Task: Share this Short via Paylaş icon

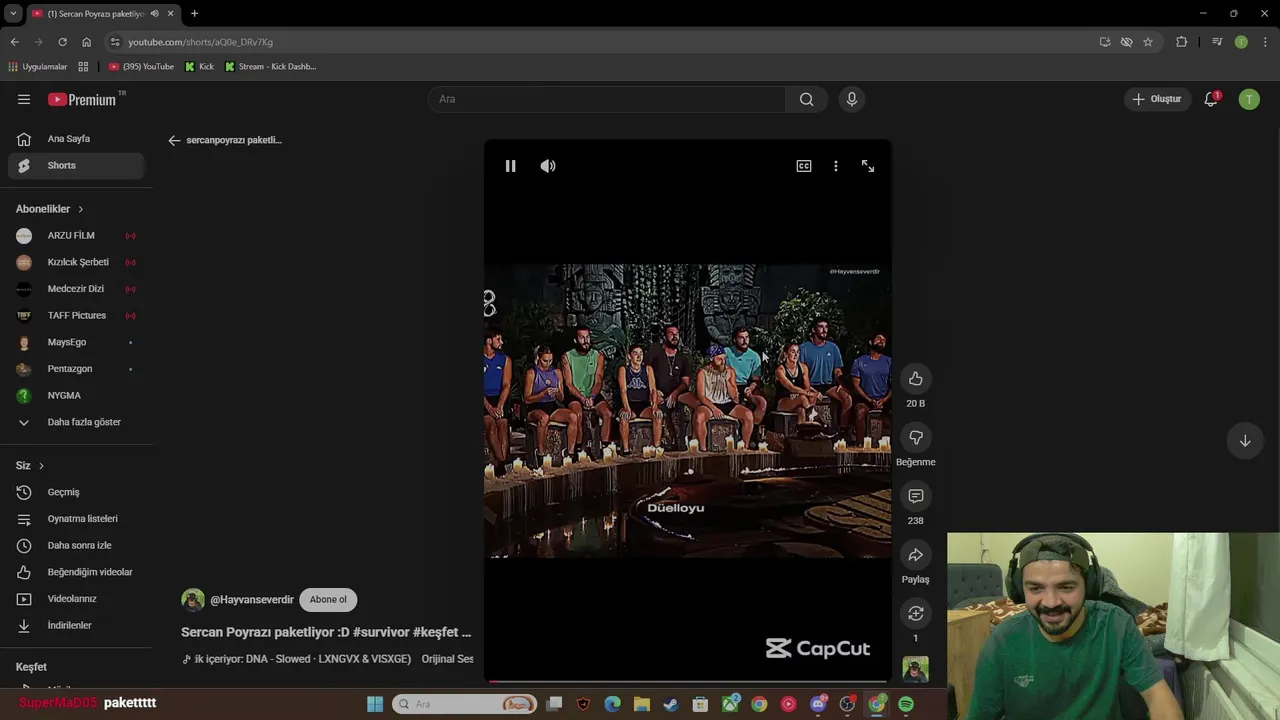Action: click(915, 555)
